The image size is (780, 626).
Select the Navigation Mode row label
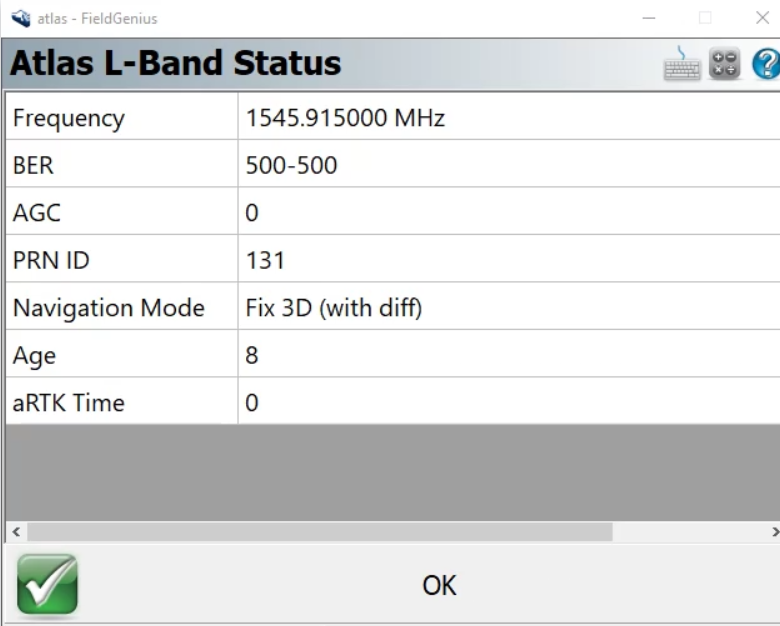[x=108, y=308]
